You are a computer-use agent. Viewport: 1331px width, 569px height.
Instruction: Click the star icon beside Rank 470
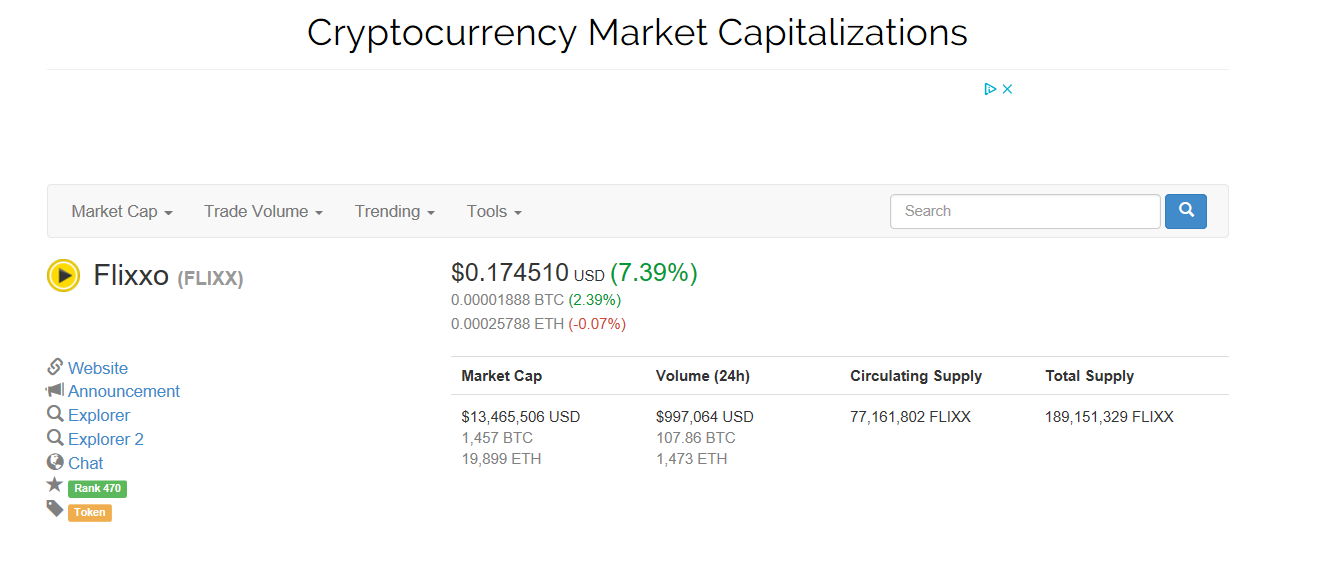pos(55,485)
